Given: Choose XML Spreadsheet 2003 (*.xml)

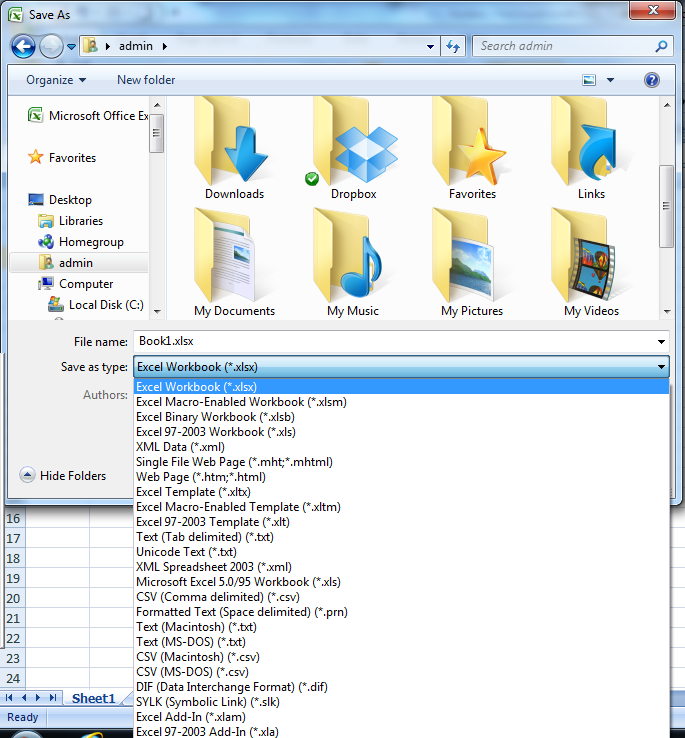Looking at the screenshot, I should coord(401,567).
